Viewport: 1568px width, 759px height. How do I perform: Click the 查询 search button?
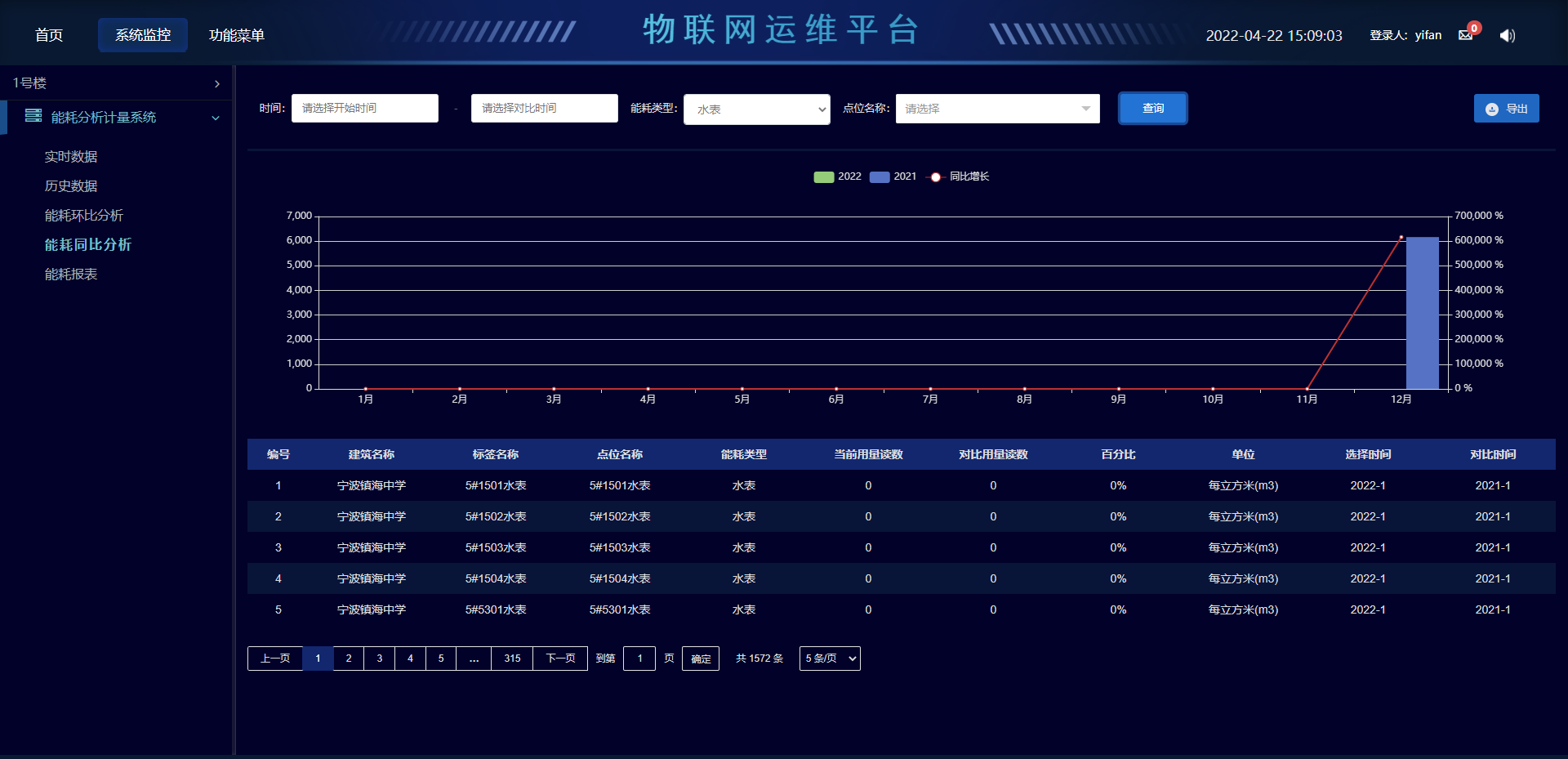pos(1153,109)
